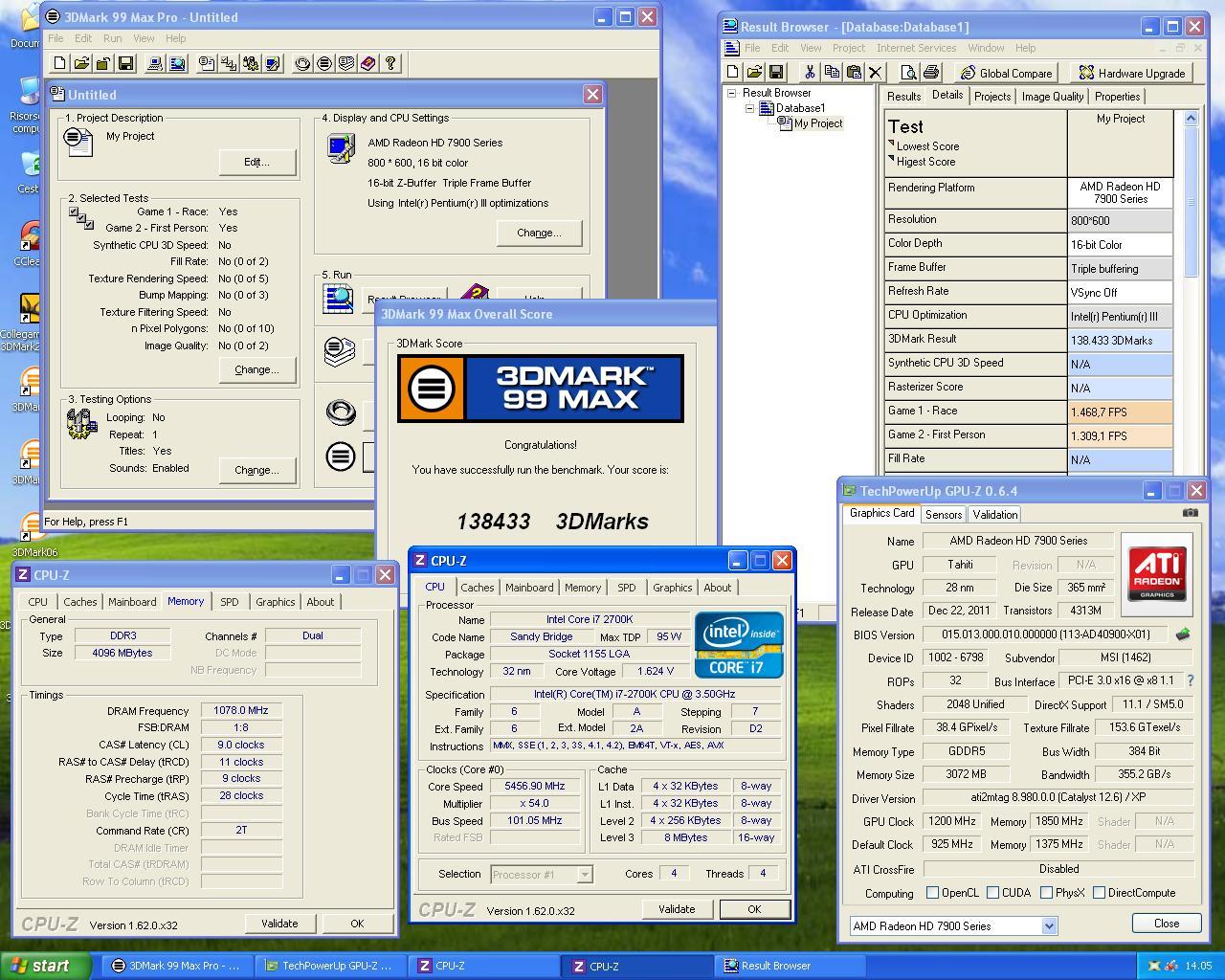Click New document icon in Result Browser toolbar

733,72
